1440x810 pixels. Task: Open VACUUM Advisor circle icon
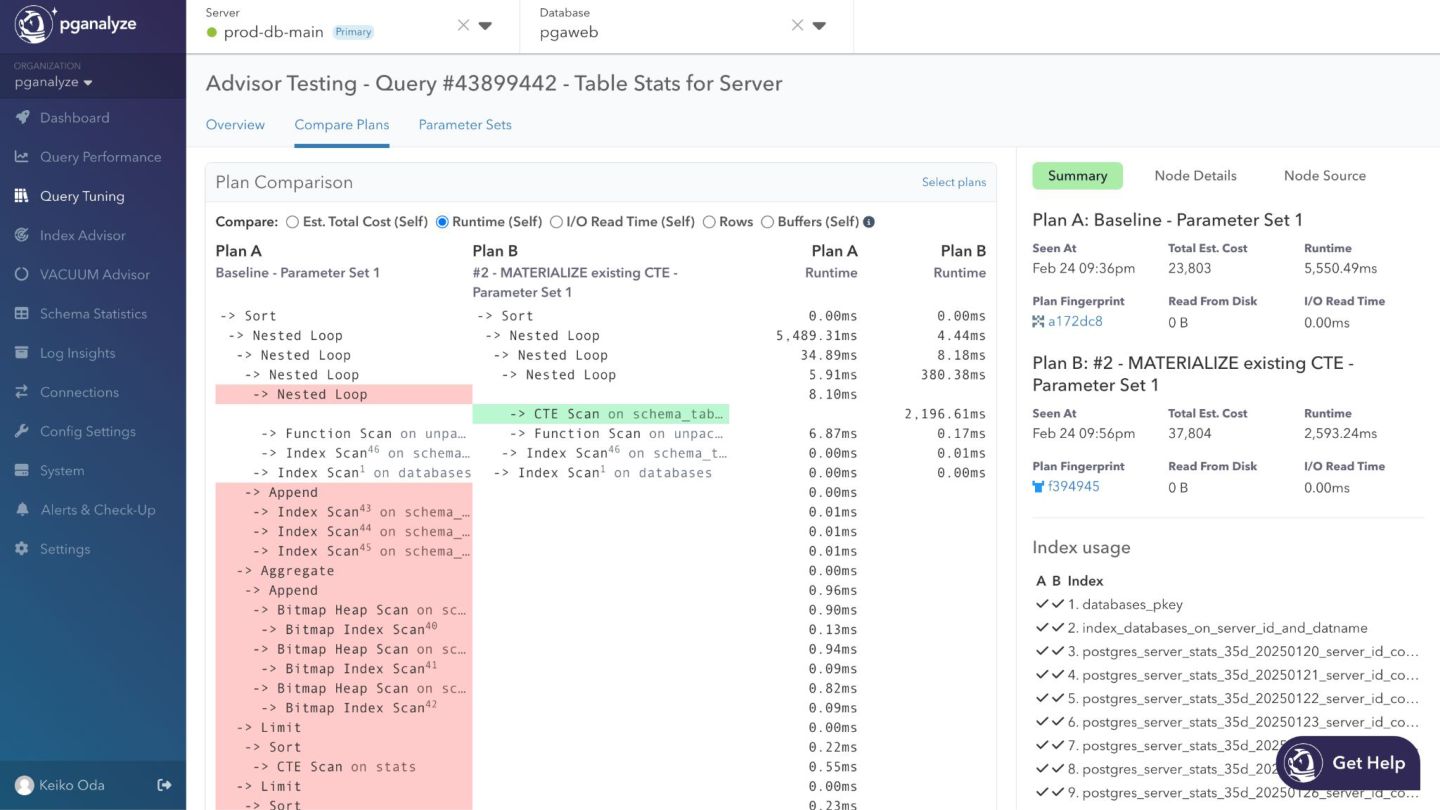pos(21,274)
